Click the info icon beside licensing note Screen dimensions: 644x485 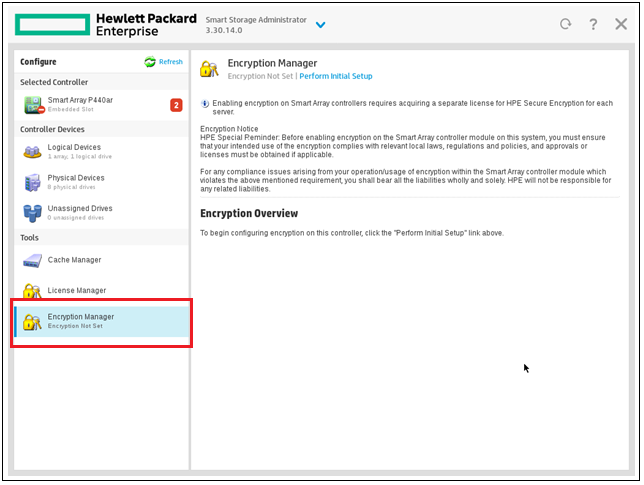[x=205, y=103]
